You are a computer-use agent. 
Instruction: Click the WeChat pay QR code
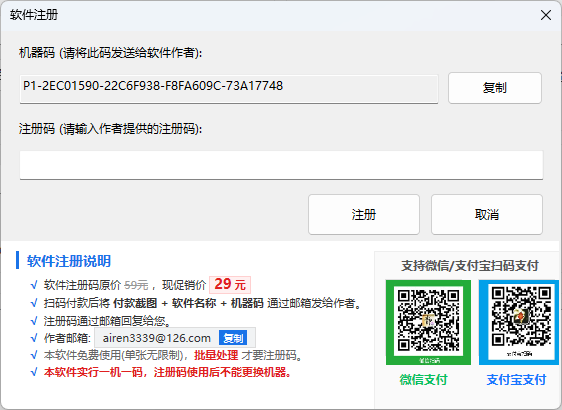428,322
